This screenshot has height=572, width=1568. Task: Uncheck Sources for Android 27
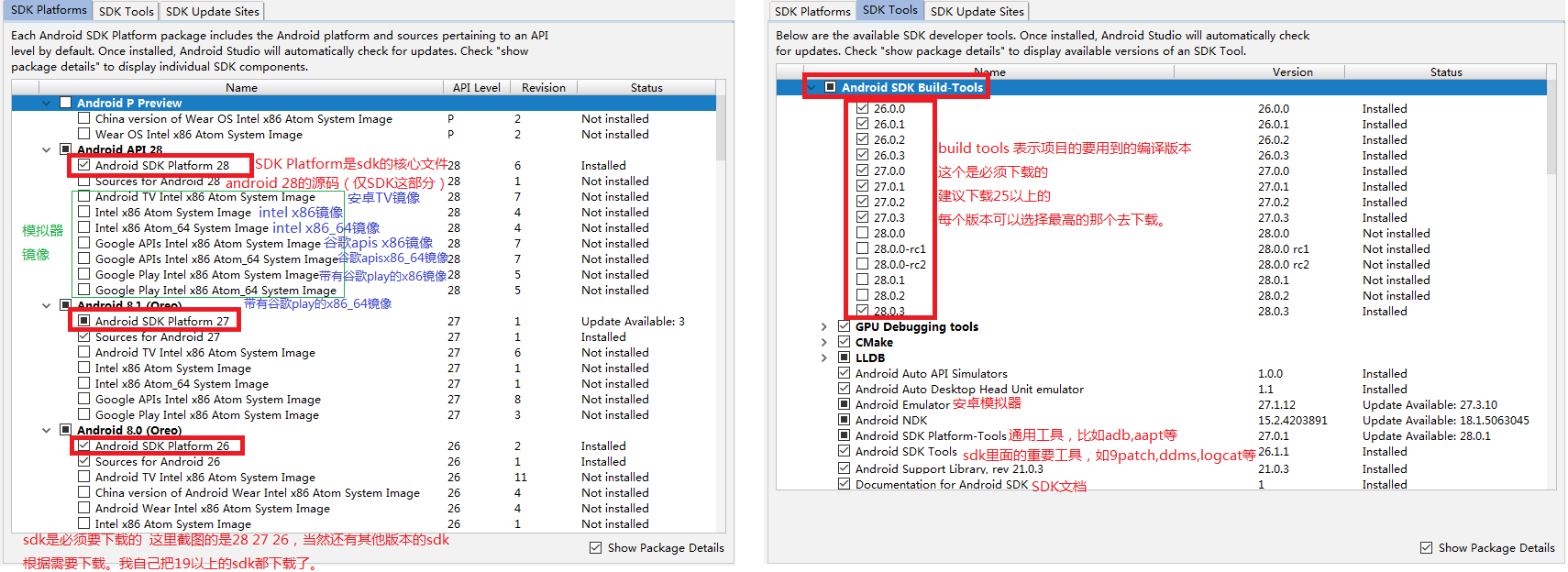click(83, 336)
